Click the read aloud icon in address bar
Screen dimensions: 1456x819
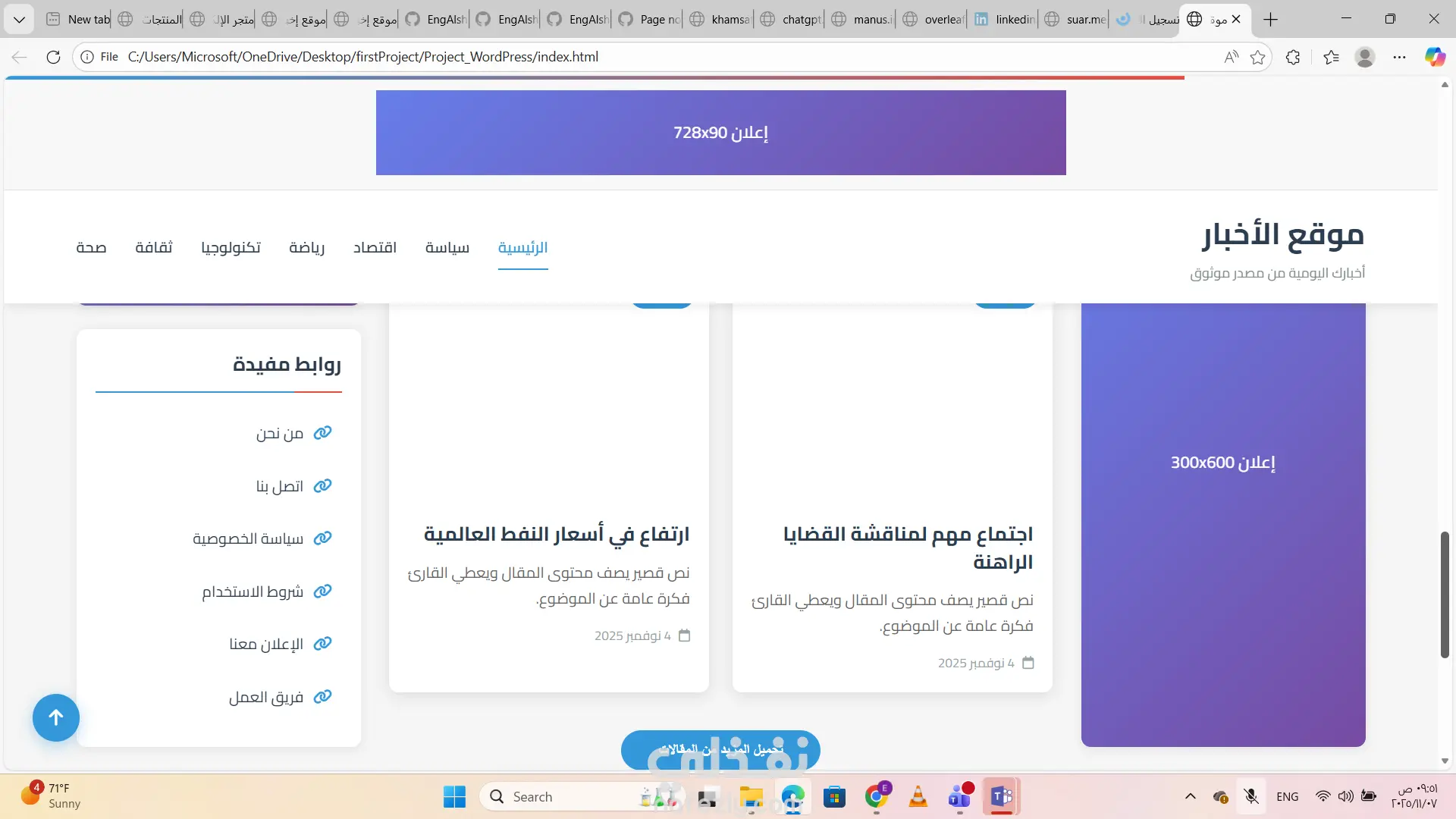pos(1231,57)
